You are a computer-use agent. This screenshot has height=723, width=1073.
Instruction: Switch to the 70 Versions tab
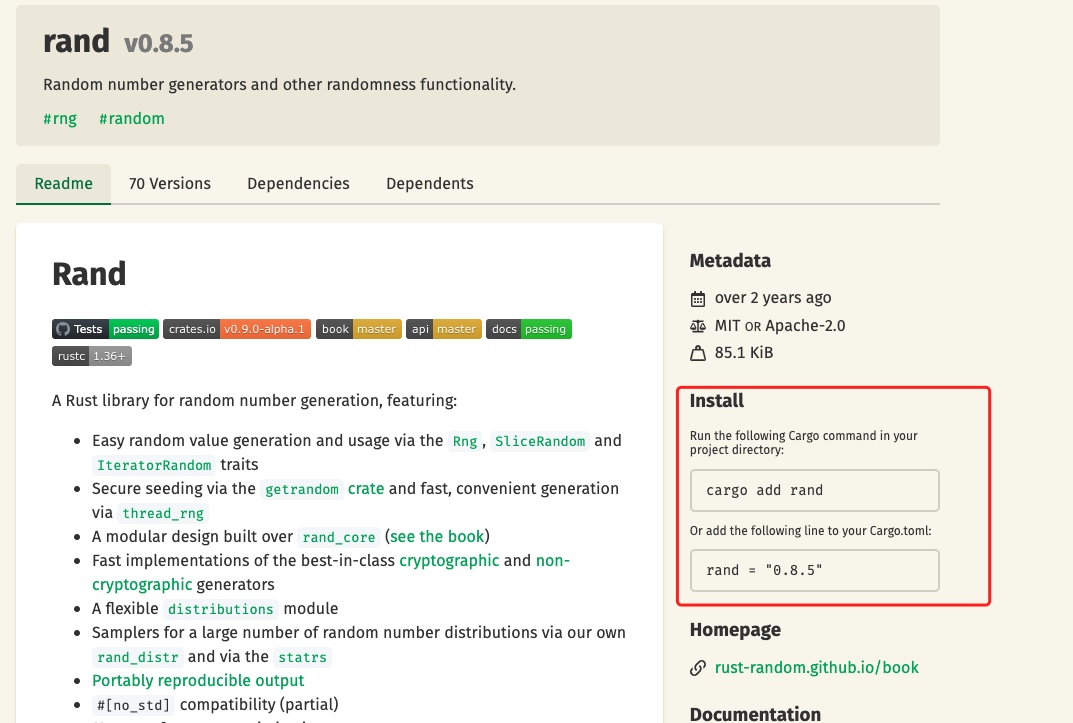click(x=170, y=184)
